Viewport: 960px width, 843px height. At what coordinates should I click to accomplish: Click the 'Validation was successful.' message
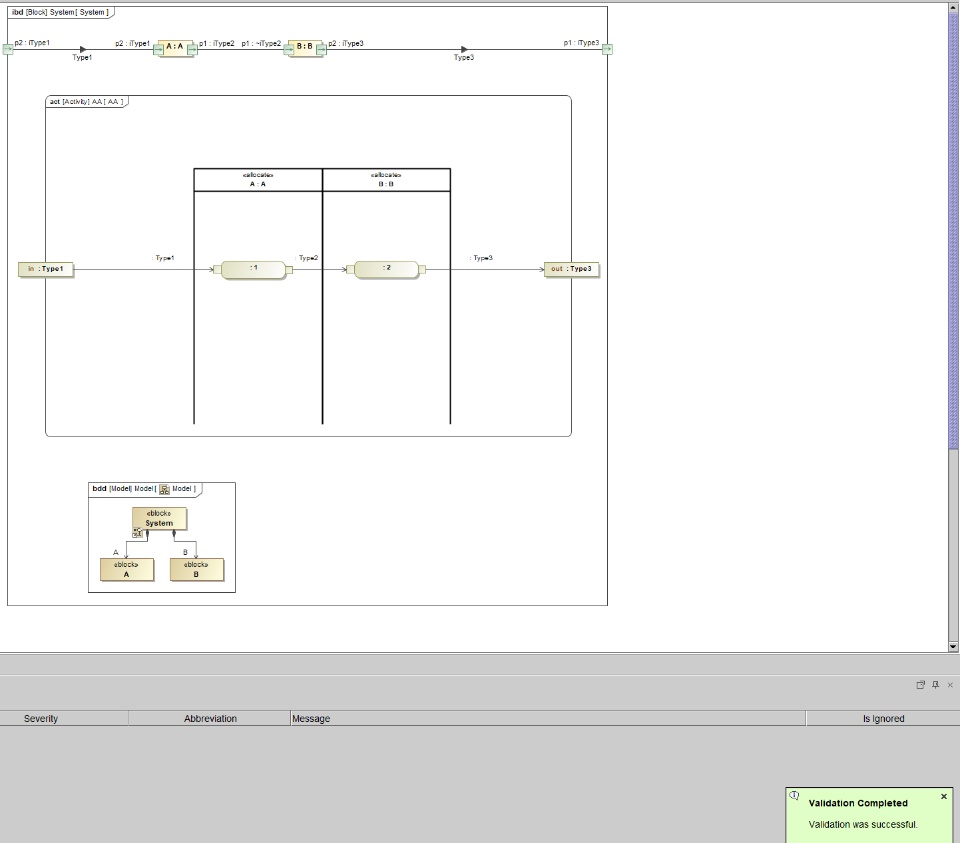(863, 825)
